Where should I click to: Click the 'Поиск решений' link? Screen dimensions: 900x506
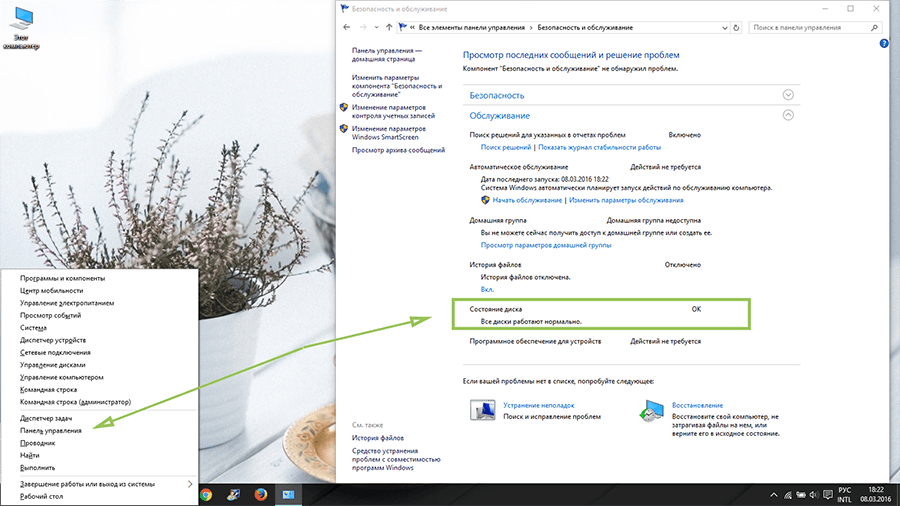[x=506, y=147]
